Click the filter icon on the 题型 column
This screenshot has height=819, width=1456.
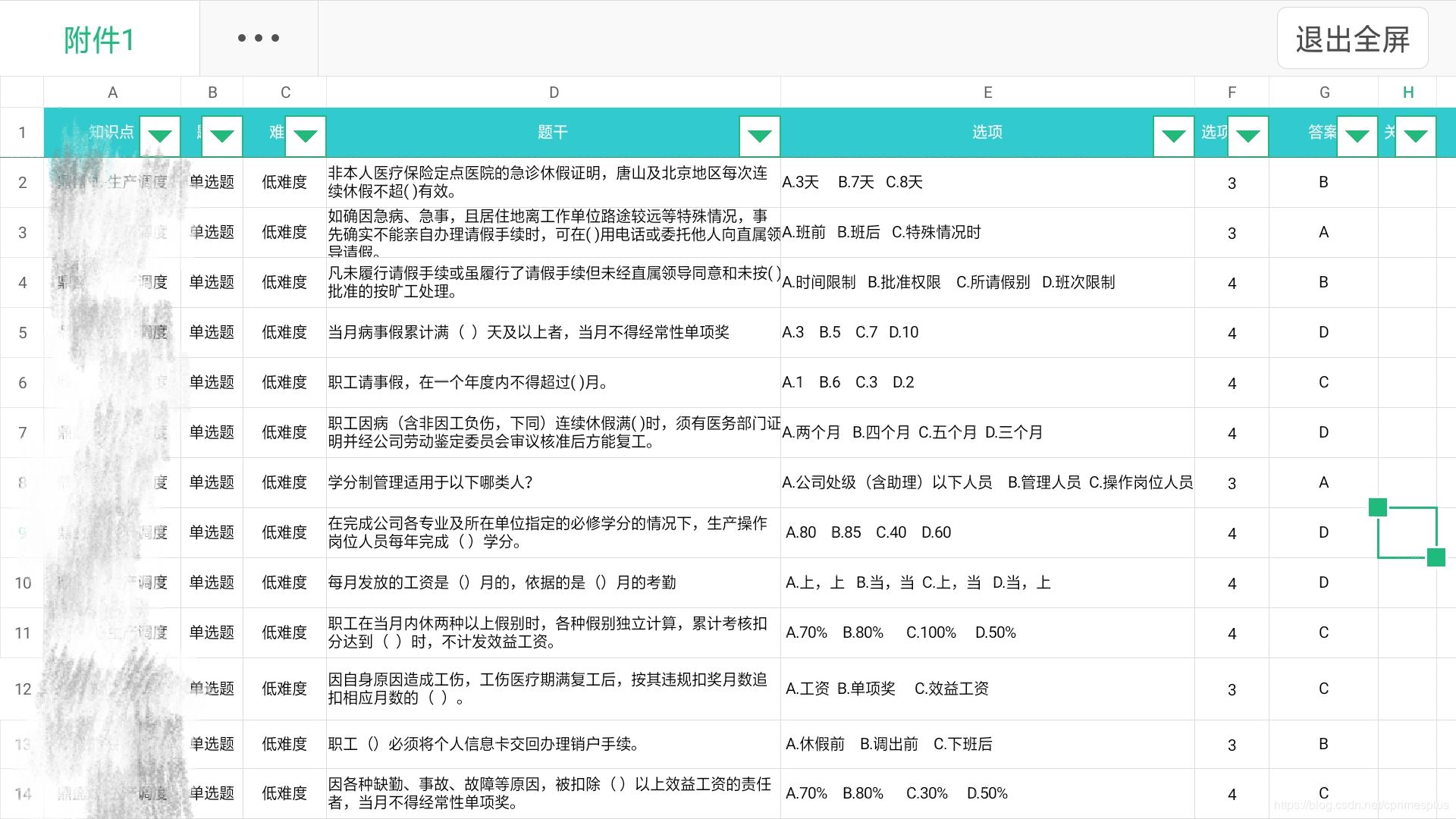tap(221, 136)
